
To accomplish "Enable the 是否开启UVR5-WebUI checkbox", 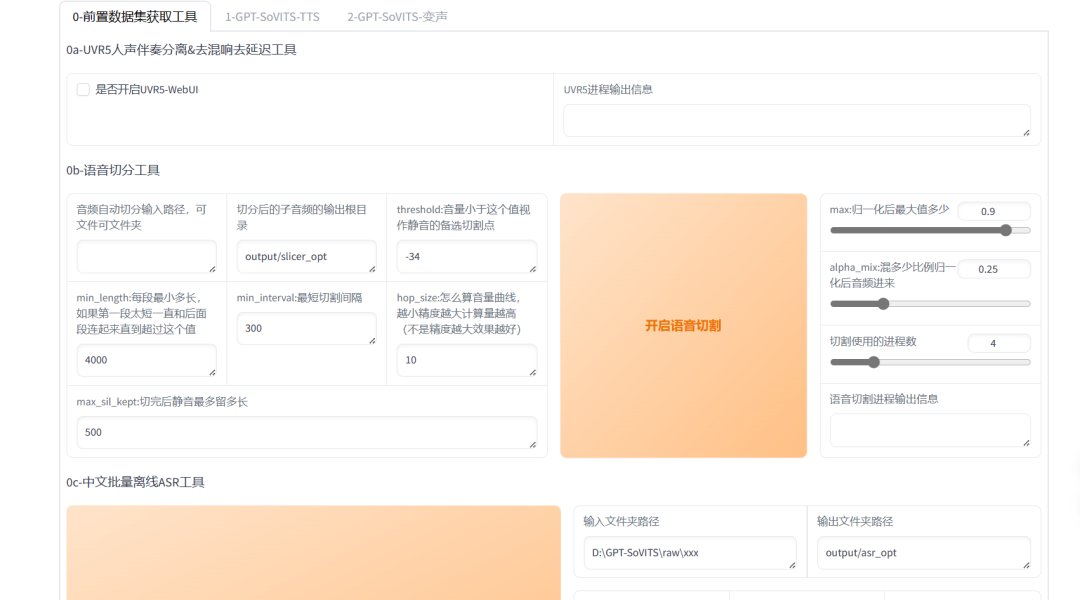I will pyautogui.click(x=83, y=90).
